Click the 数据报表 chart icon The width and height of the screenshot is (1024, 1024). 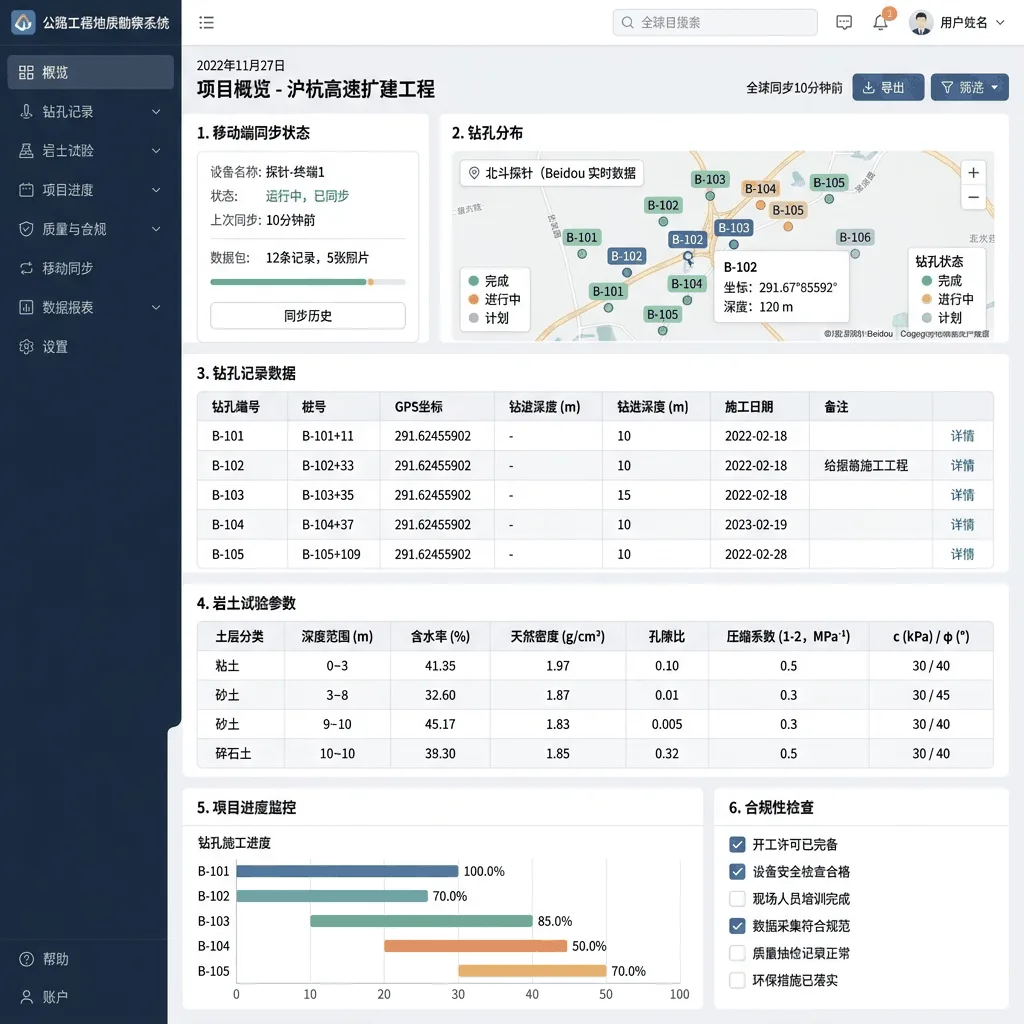click(x=26, y=308)
